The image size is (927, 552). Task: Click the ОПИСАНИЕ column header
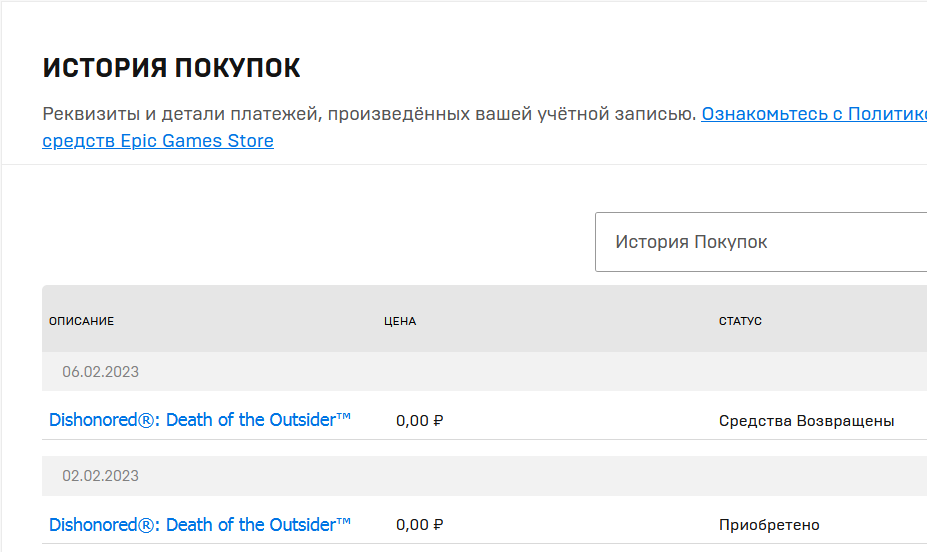(x=82, y=321)
